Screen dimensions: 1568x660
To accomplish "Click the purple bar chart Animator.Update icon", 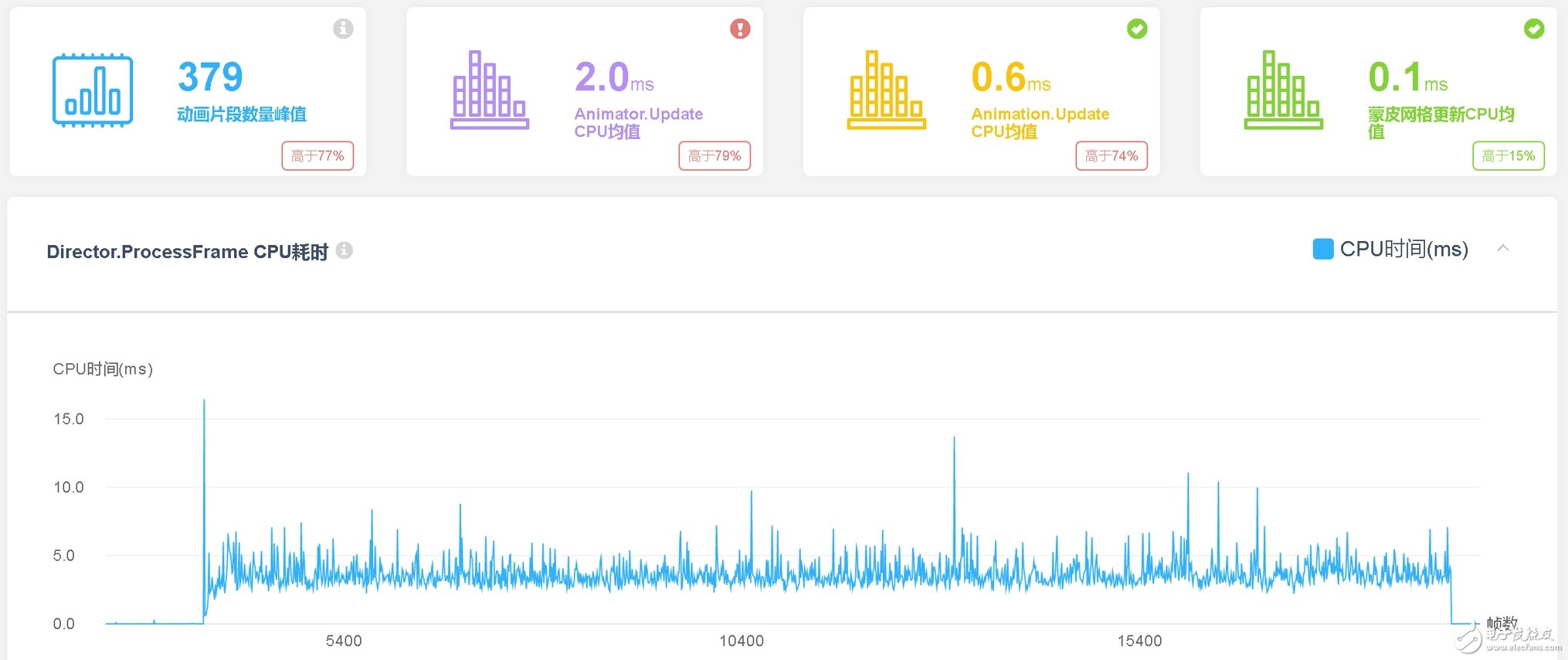I will pos(489,90).
